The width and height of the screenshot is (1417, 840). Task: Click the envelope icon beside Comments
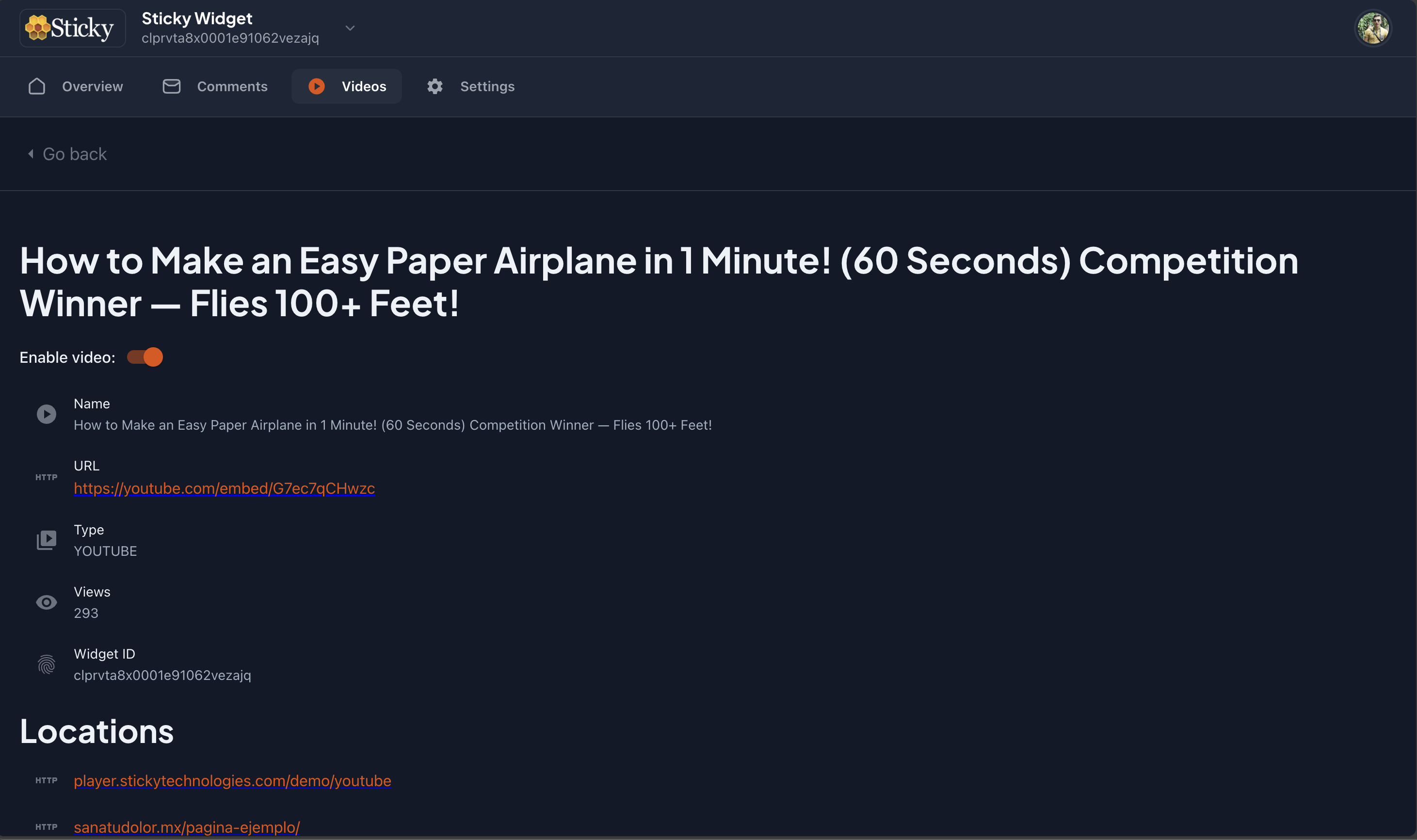172,86
